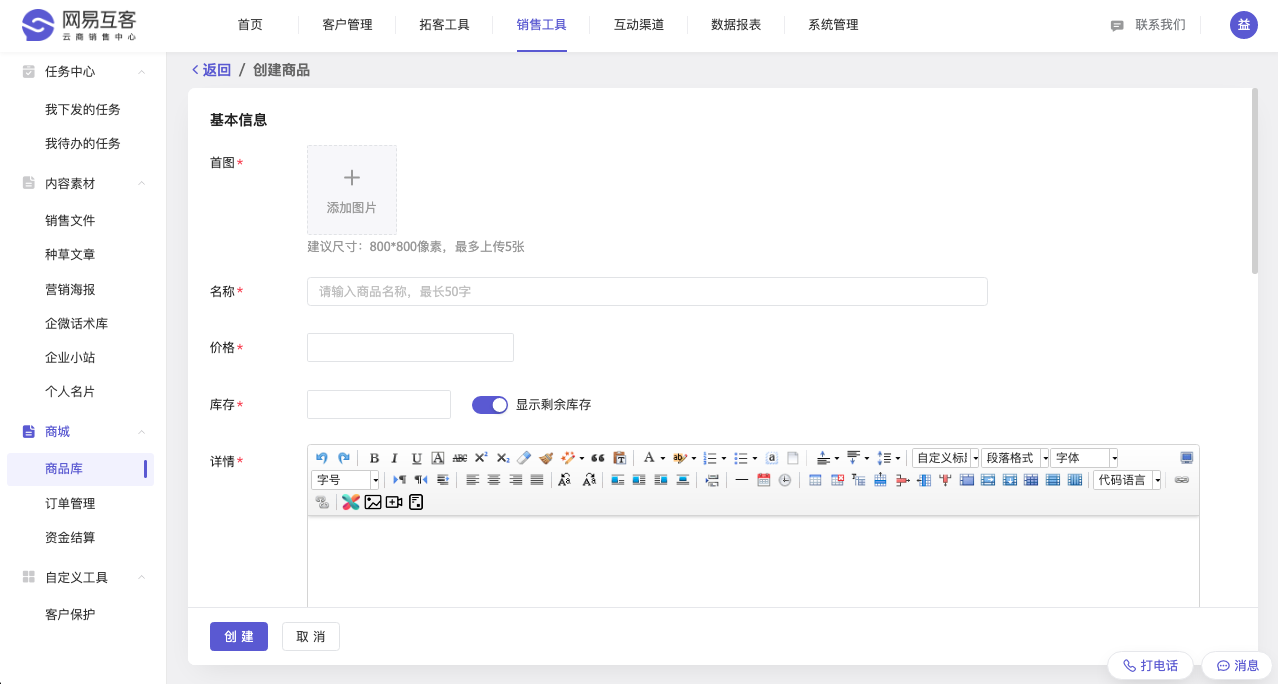Insert a hyperlink with the link icon

point(1182,480)
